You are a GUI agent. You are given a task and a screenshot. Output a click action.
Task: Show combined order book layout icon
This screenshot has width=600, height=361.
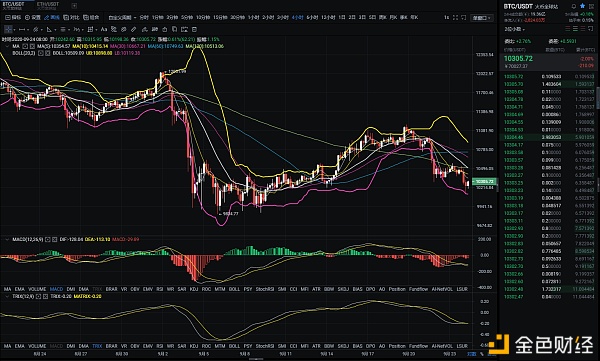[568, 29]
